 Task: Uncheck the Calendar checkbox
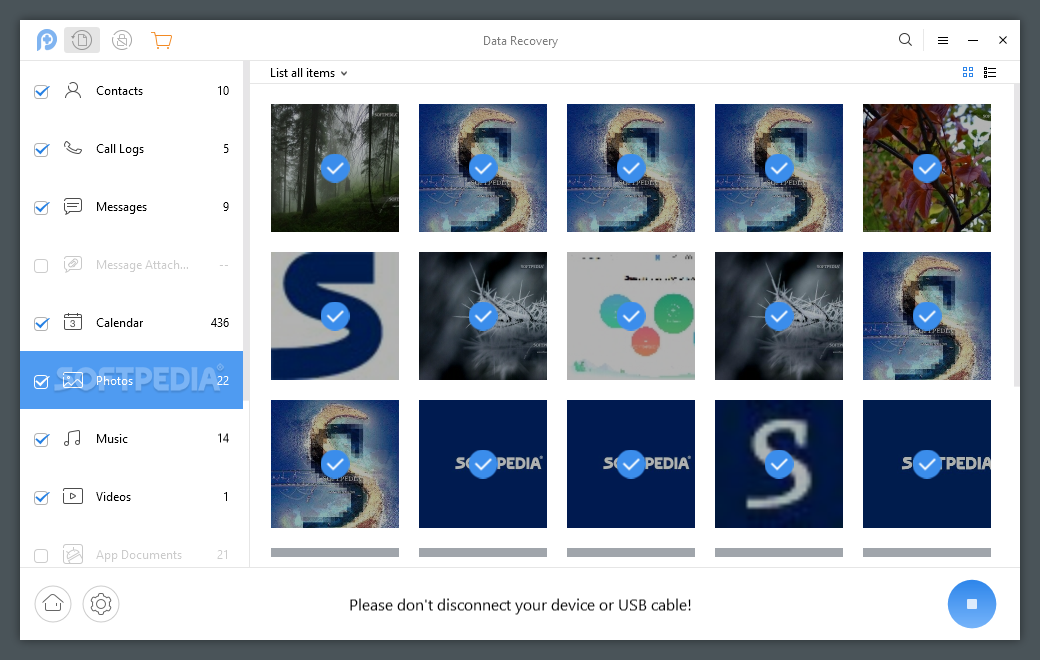click(x=41, y=324)
